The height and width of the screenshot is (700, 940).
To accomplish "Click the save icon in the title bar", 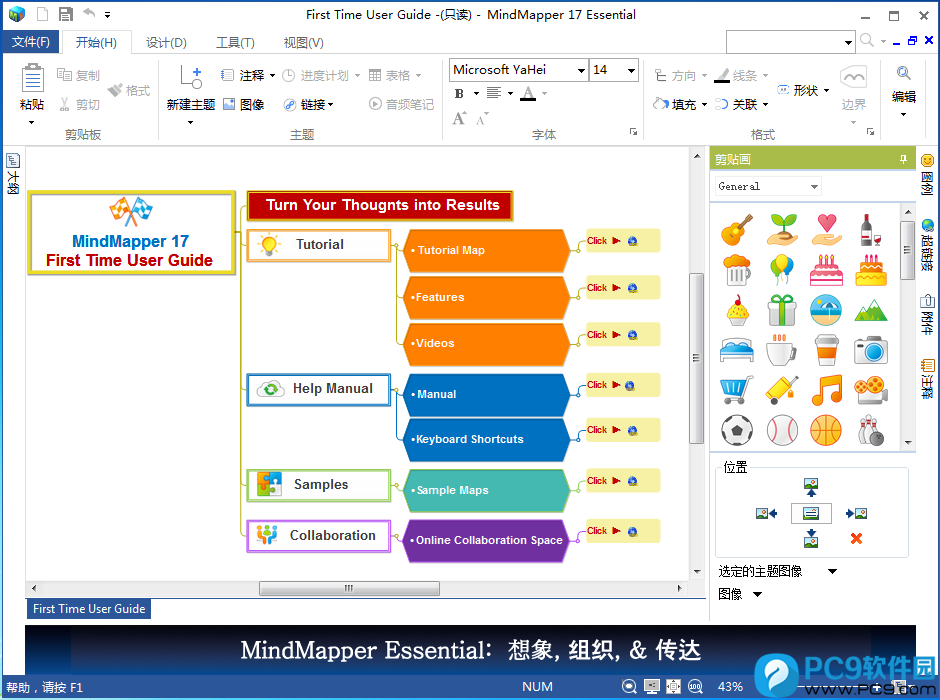I will [x=65, y=14].
